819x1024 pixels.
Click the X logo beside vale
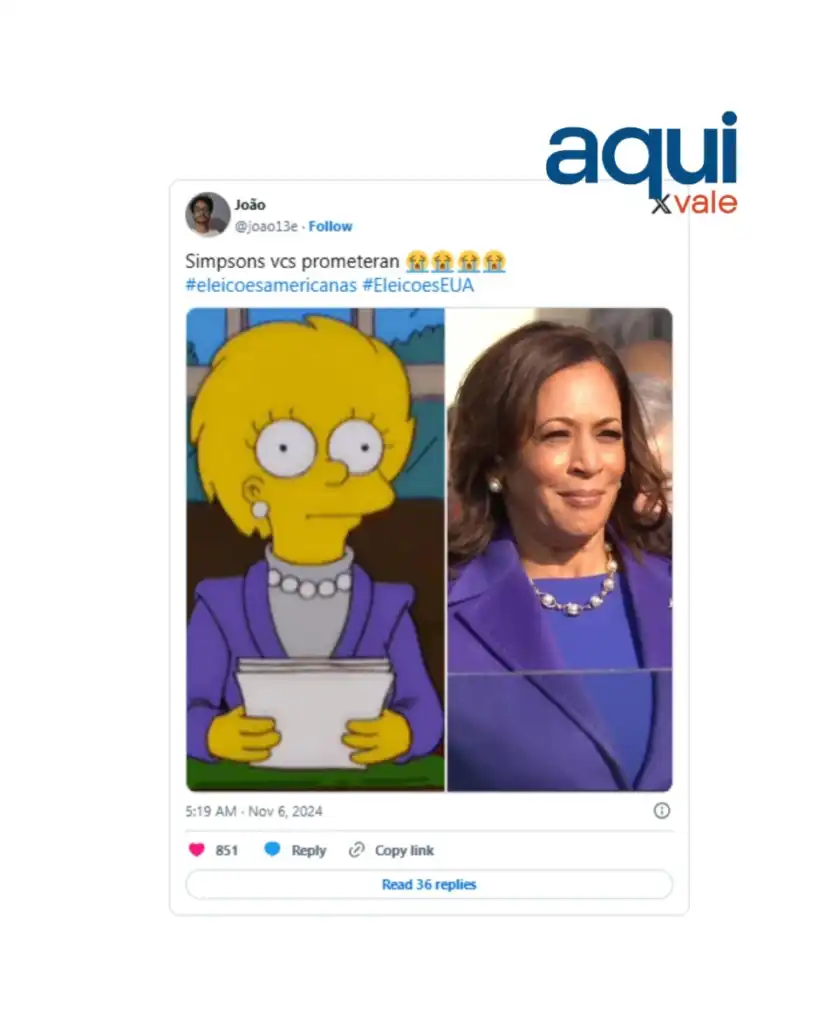coord(662,206)
